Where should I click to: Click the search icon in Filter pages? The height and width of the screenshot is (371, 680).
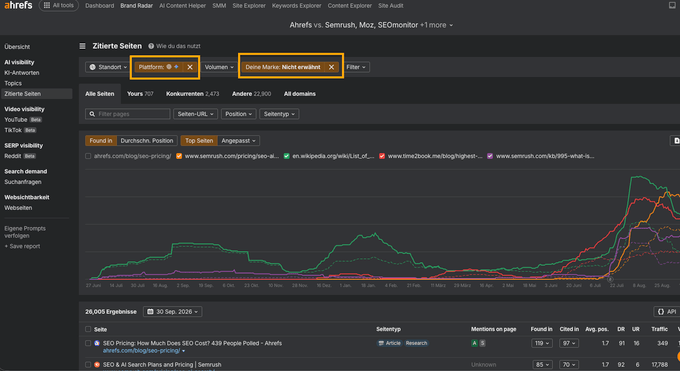pos(92,114)
